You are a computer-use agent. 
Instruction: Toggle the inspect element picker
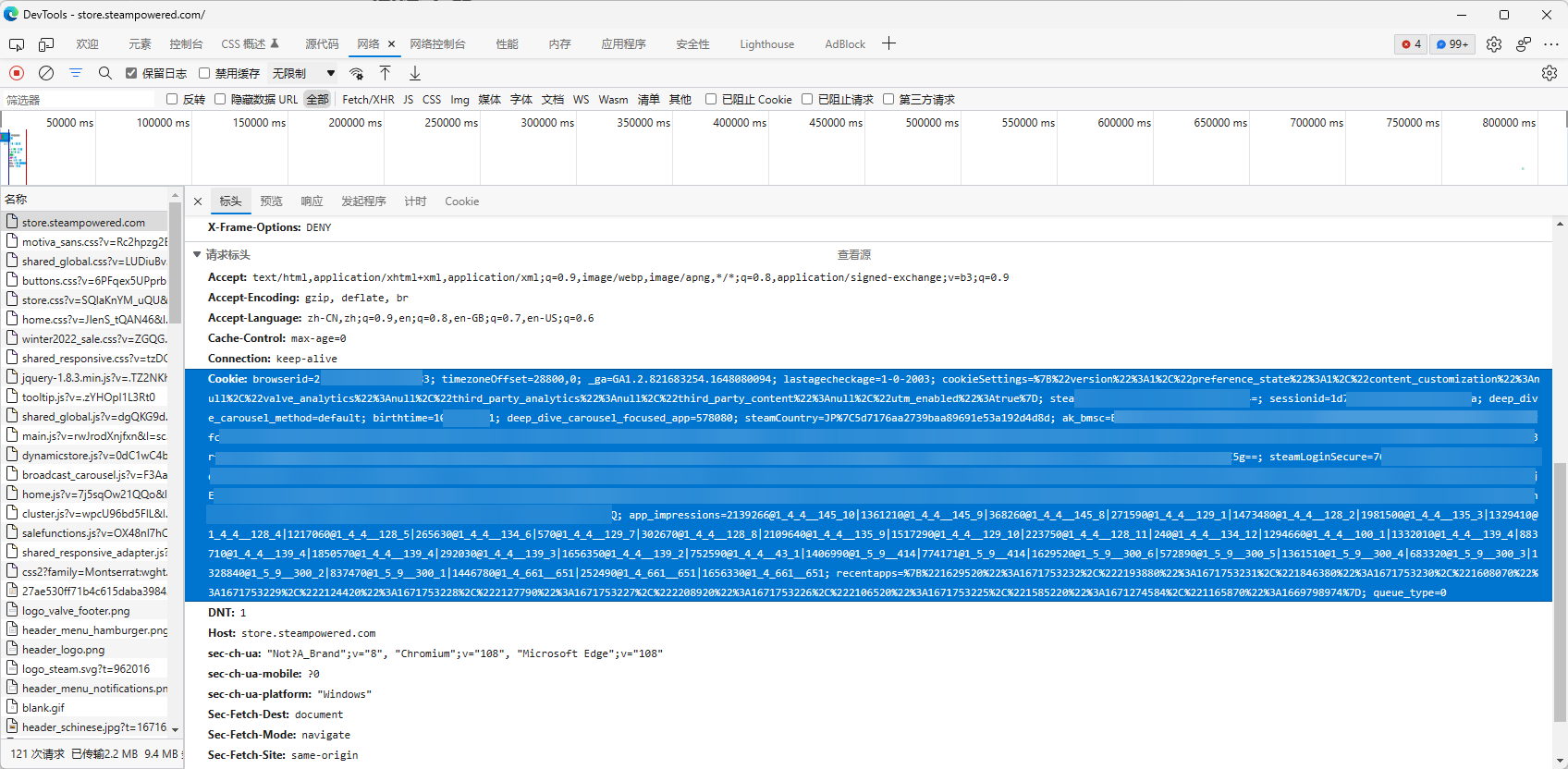tap(17, 44)
